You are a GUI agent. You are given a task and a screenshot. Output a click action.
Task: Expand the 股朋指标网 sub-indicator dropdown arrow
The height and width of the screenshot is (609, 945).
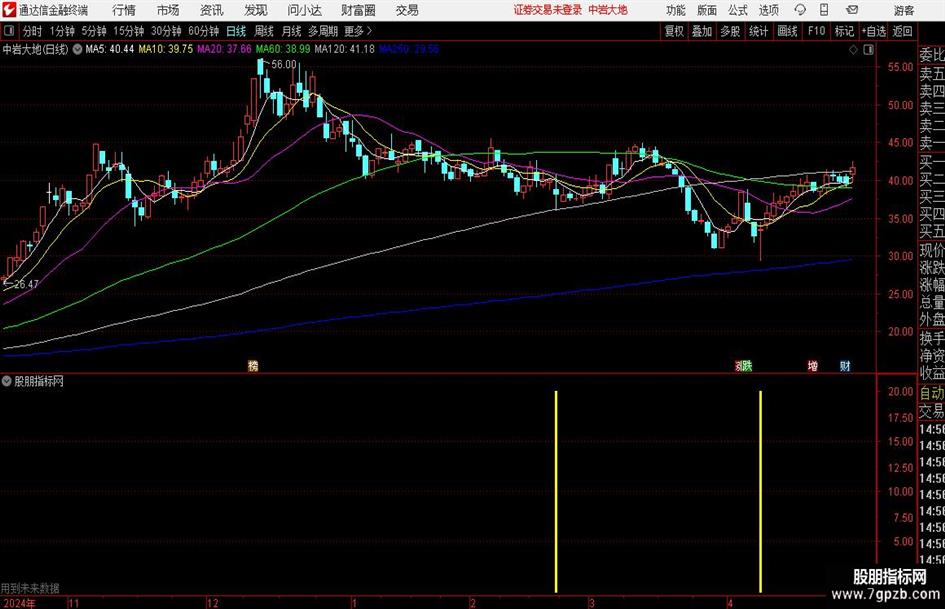click(7, 381)
